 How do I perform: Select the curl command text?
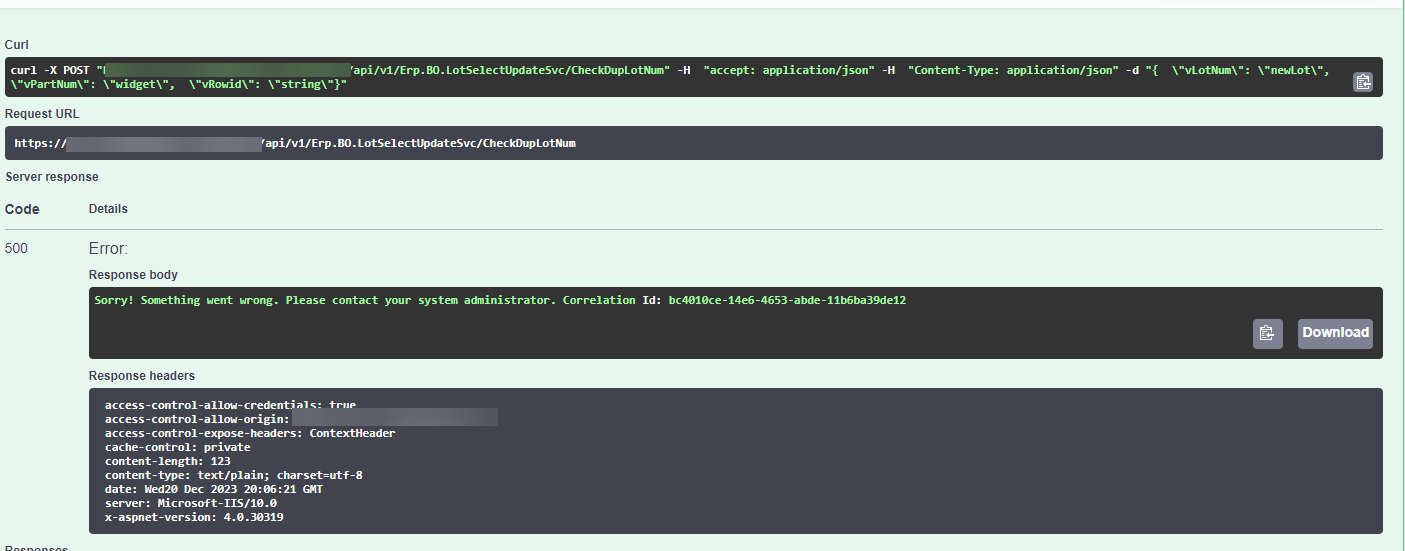coord(670,77)
